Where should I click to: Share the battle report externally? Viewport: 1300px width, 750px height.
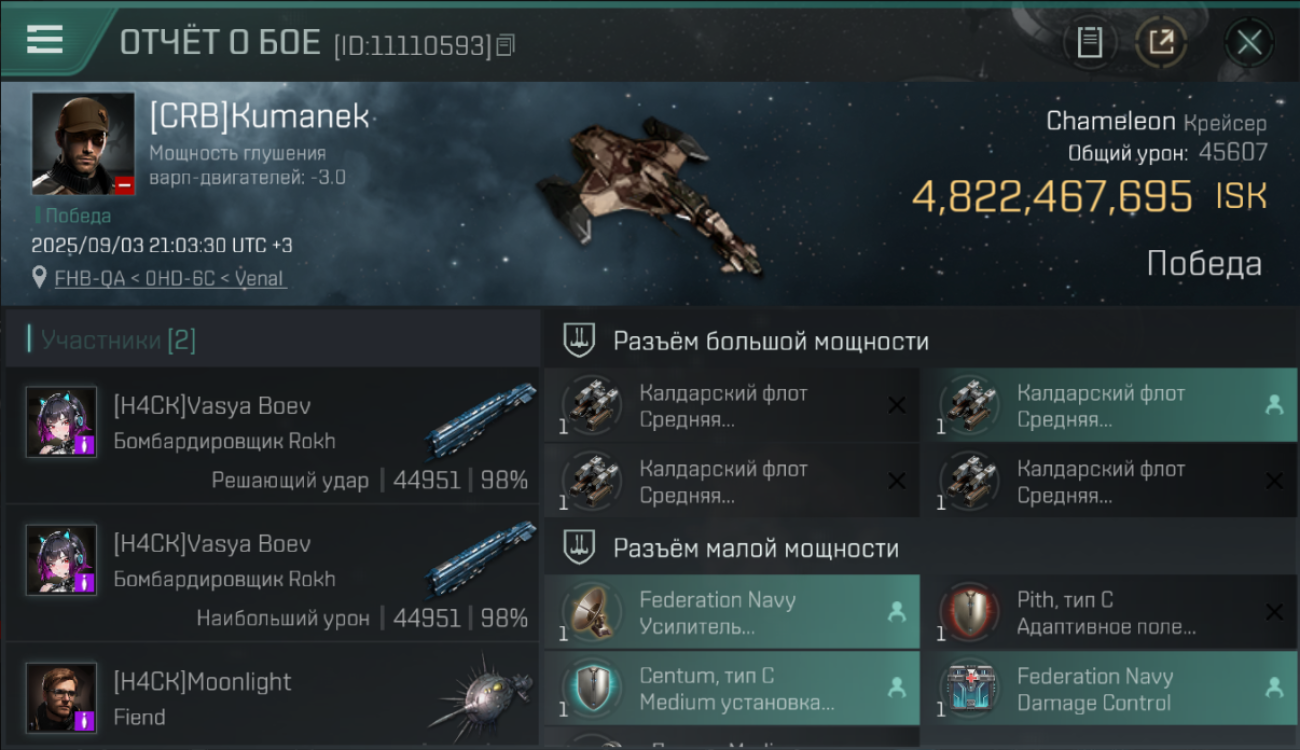point(1160,43)
